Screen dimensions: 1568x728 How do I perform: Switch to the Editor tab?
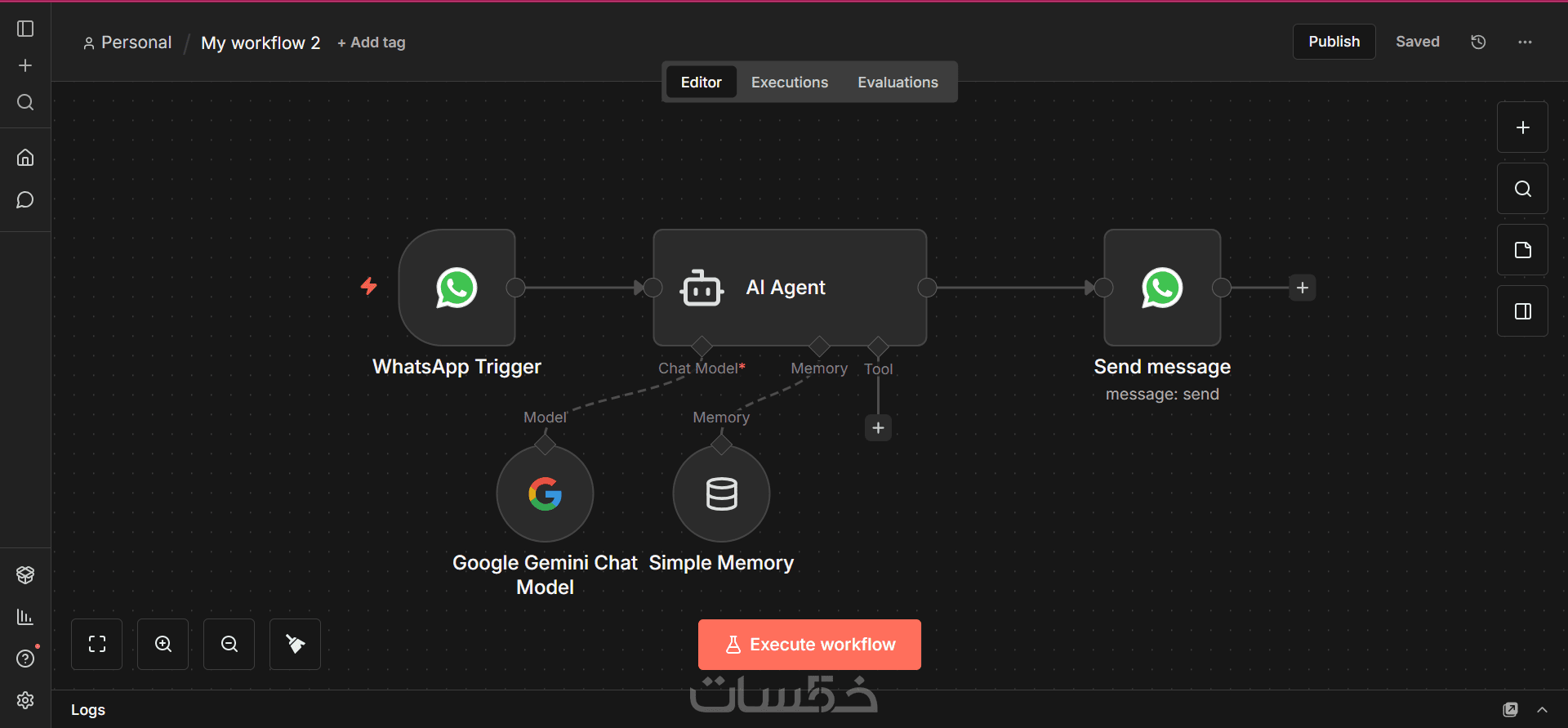702,83
